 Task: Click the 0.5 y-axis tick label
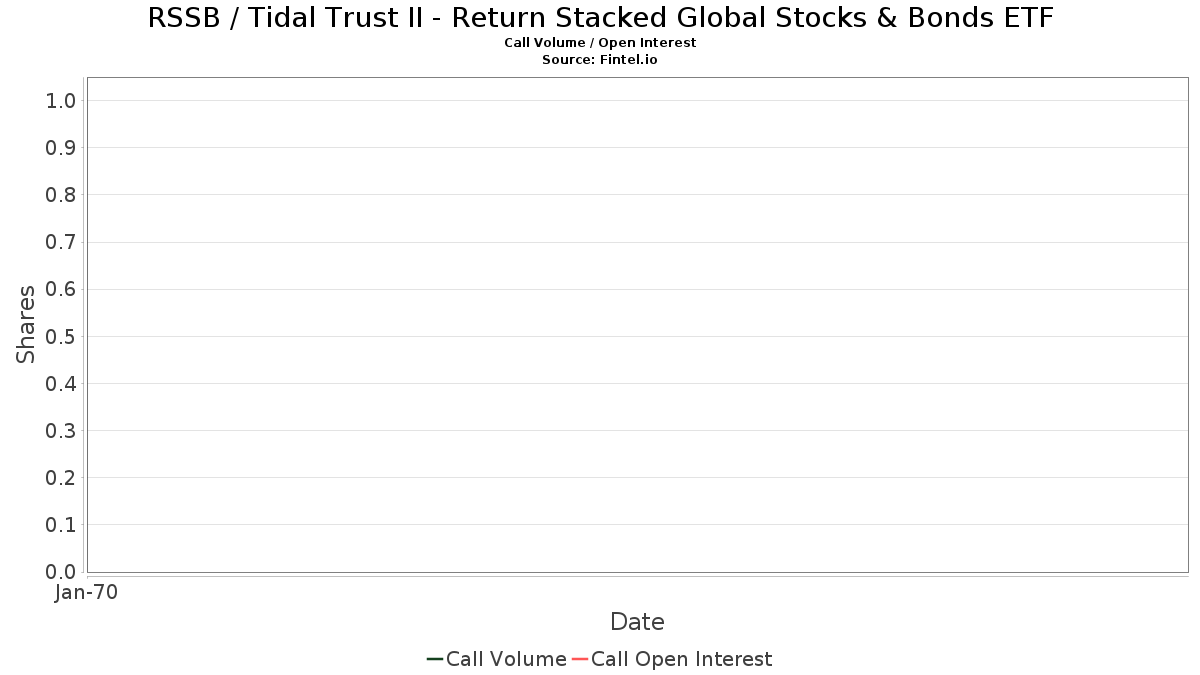61,336
